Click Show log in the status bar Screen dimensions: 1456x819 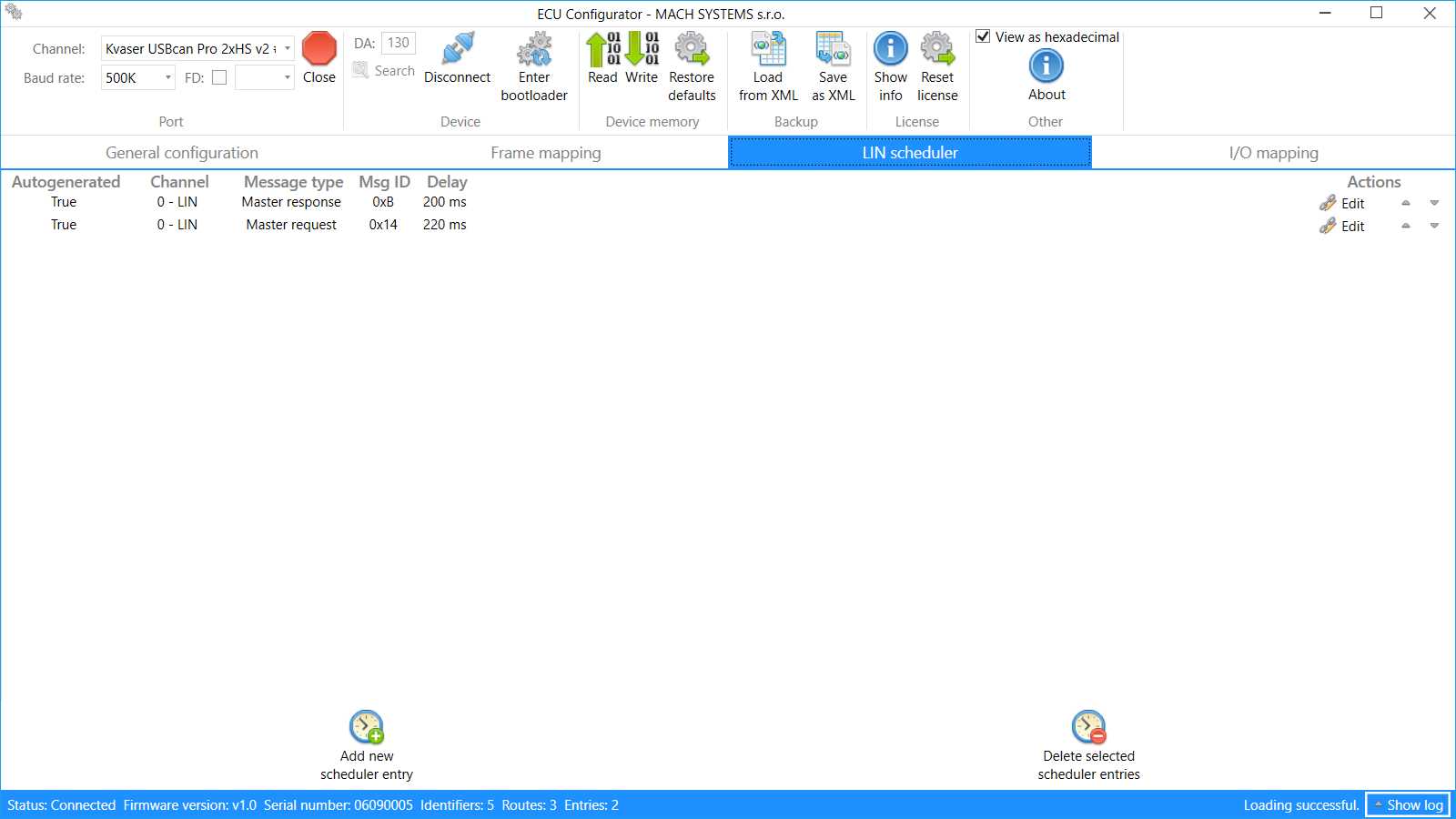point(1408,804)
